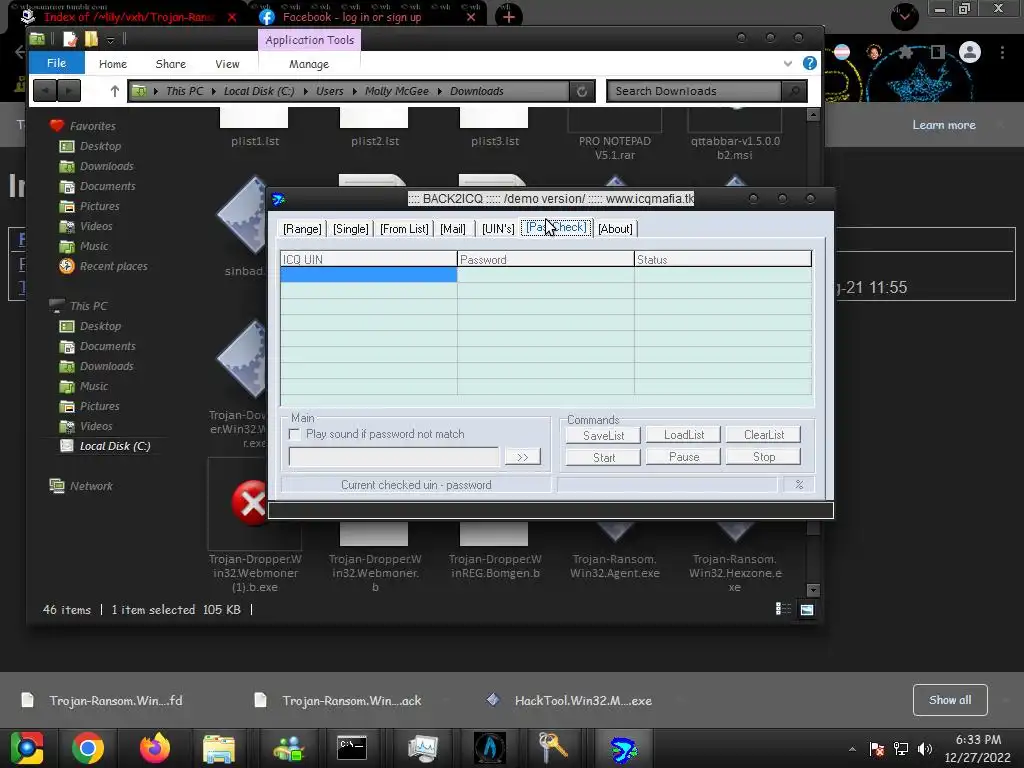The image size is (1024, 768).
Task: Close the Facebook log in tab
Action: (x=471, y=17)
